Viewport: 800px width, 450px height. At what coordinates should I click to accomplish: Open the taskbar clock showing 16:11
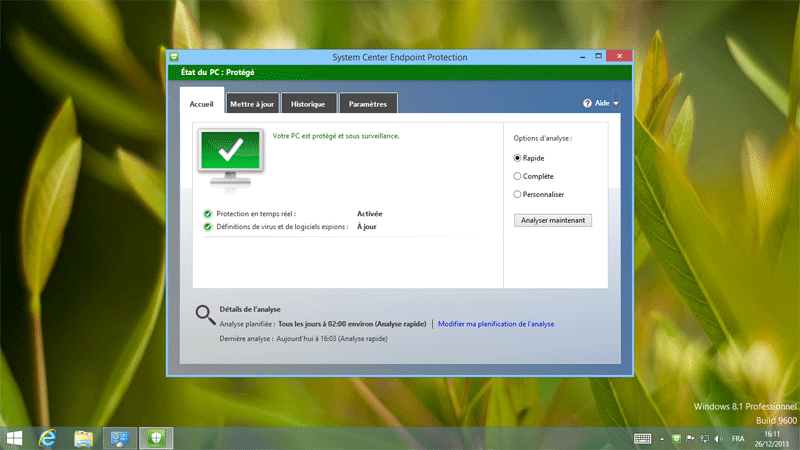[771, 439]
